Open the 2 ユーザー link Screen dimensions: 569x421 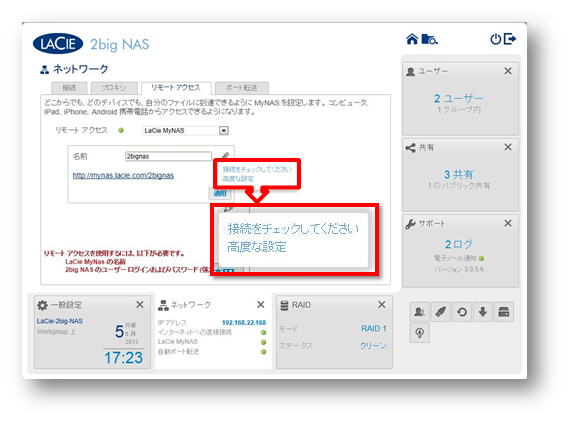[x=459, y=98]
